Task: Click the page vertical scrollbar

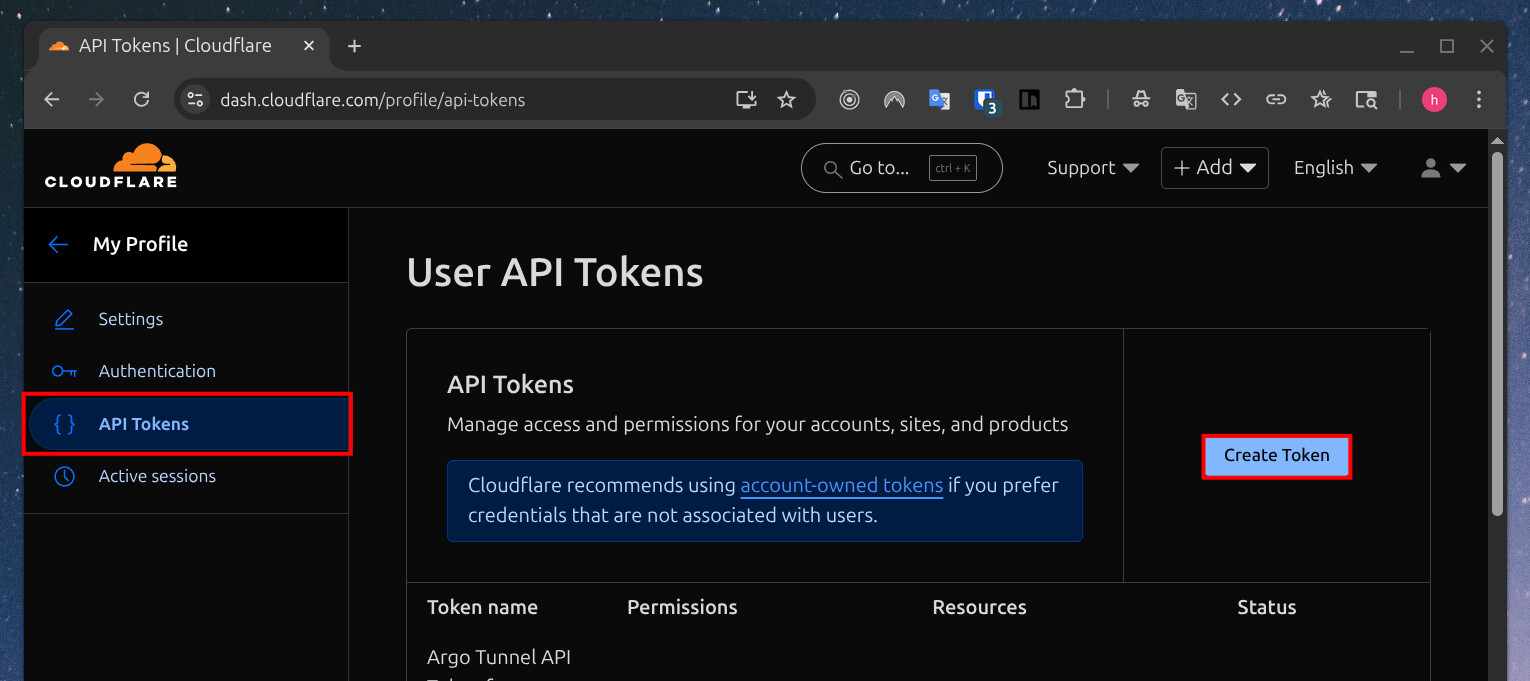Action: point(1496,334)
